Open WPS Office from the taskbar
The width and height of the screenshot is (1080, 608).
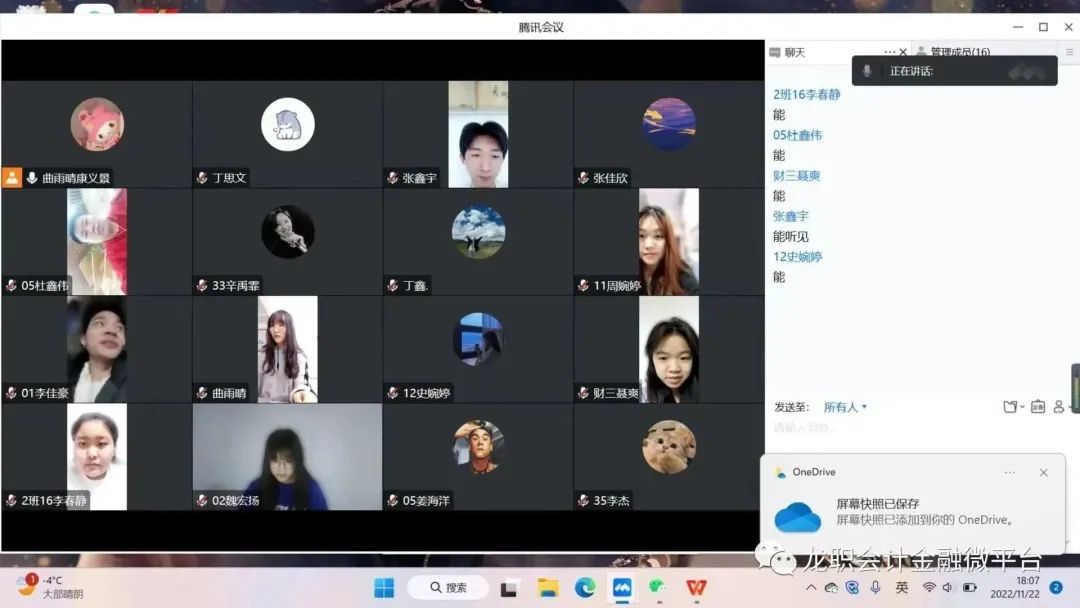(696, 587)
